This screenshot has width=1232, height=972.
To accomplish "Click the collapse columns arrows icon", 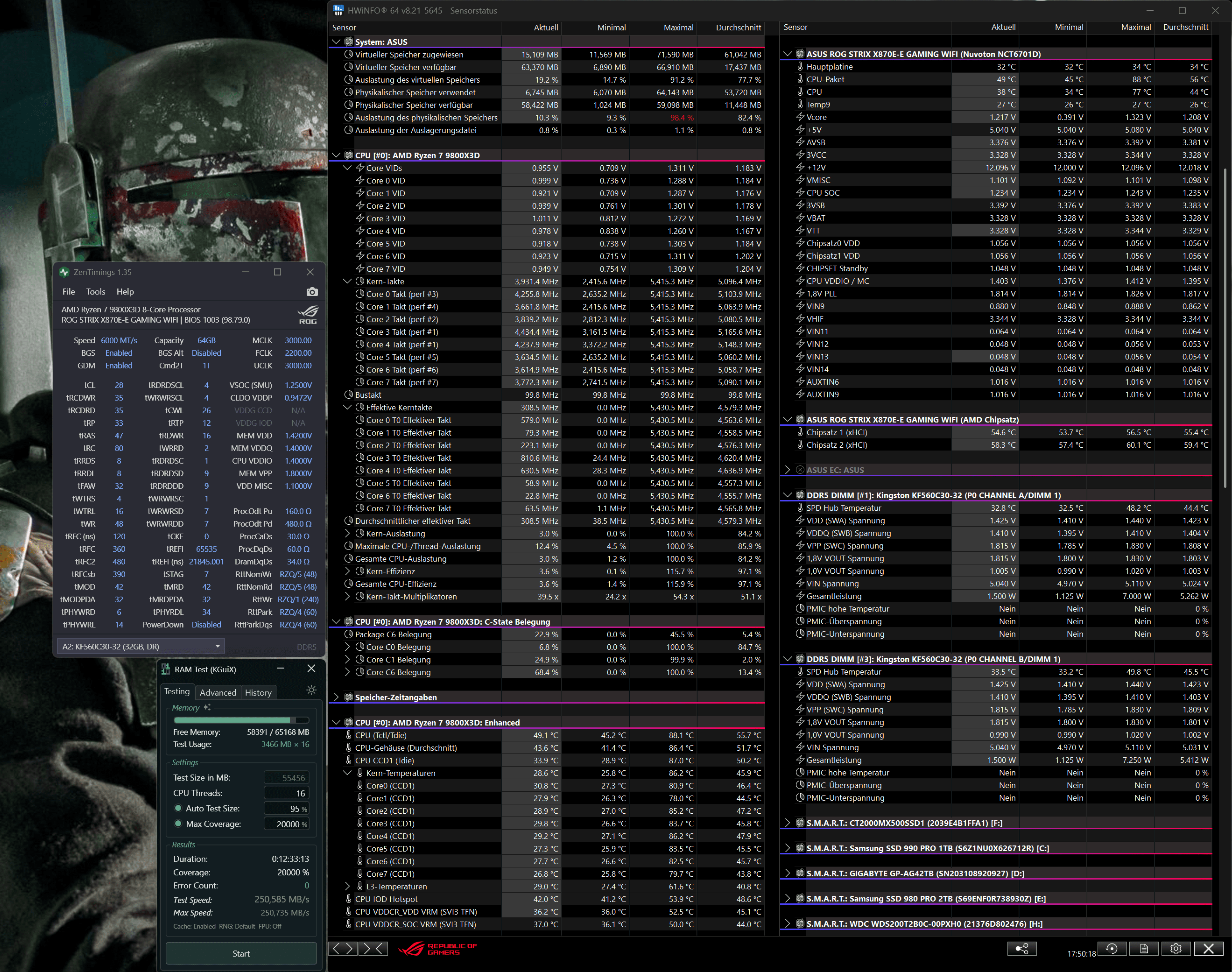I will pyautogui.click(x=373, y=948).
